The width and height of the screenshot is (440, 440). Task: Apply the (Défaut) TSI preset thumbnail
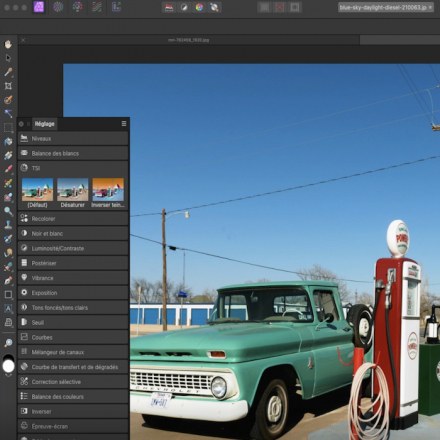coord(37,190)
